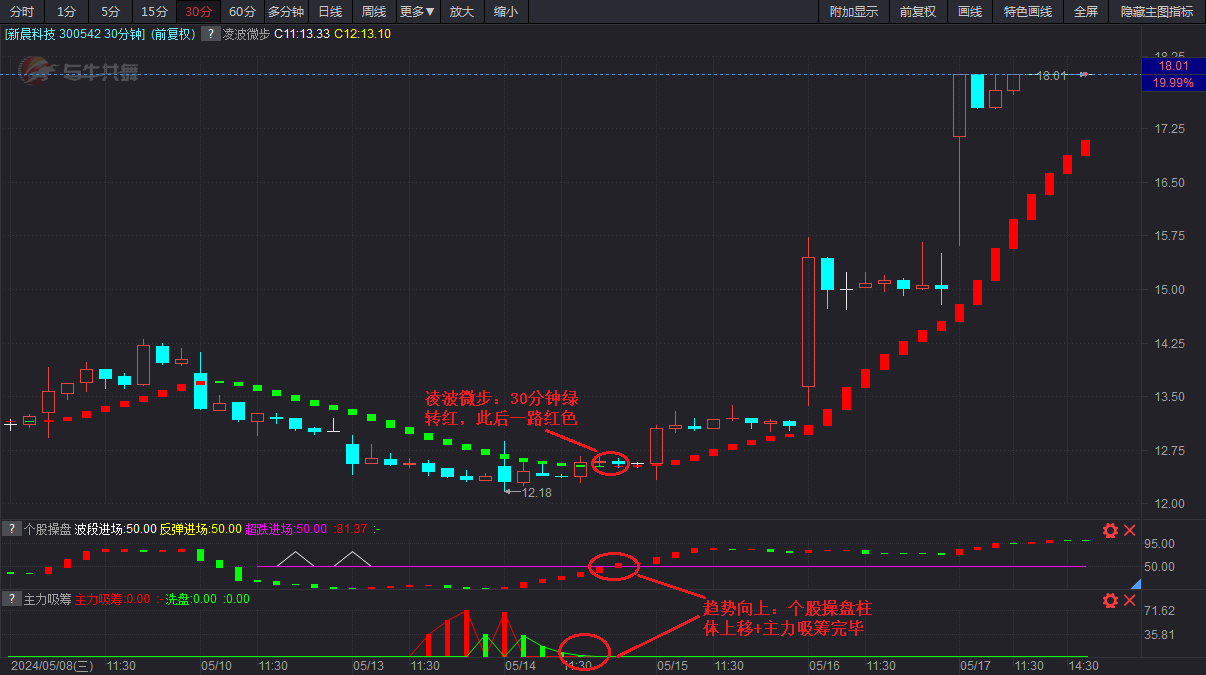Open settings gear for 个股操盘 panel
The height and width of the screenshot is (675, 1206).
tap(1110, 530)
